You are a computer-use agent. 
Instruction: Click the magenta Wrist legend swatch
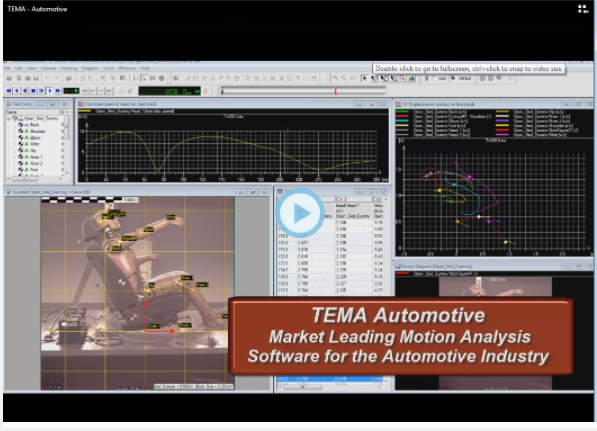(x=502, y=134)
